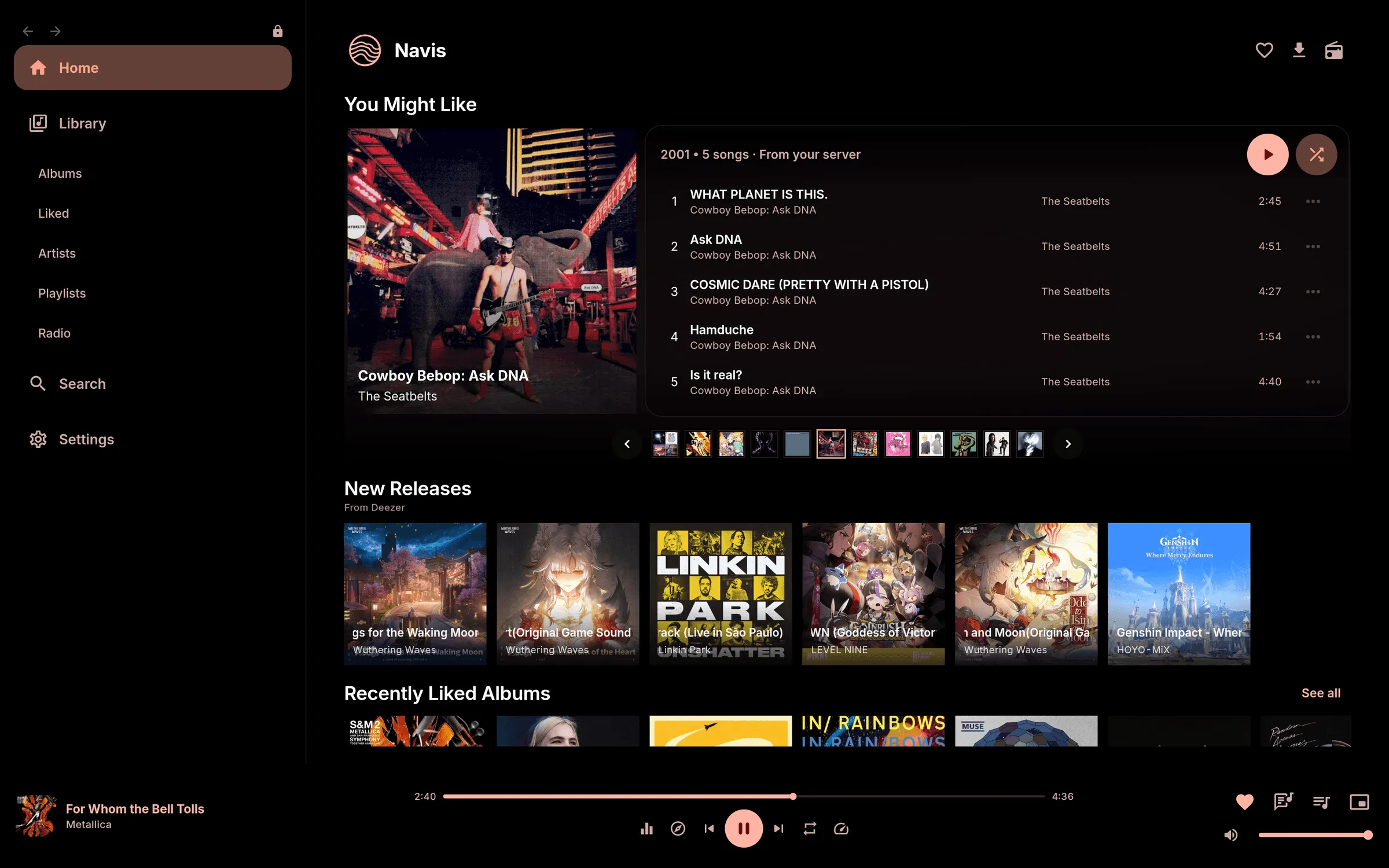Click the compass icon in player controls

(678, 829)
